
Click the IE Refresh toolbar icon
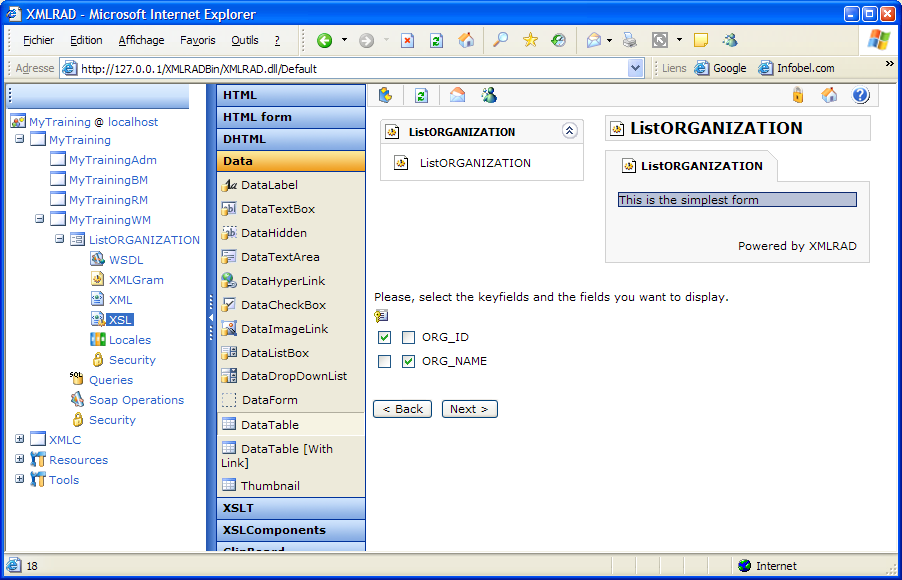pyautogui.click(x=436, y=41)
